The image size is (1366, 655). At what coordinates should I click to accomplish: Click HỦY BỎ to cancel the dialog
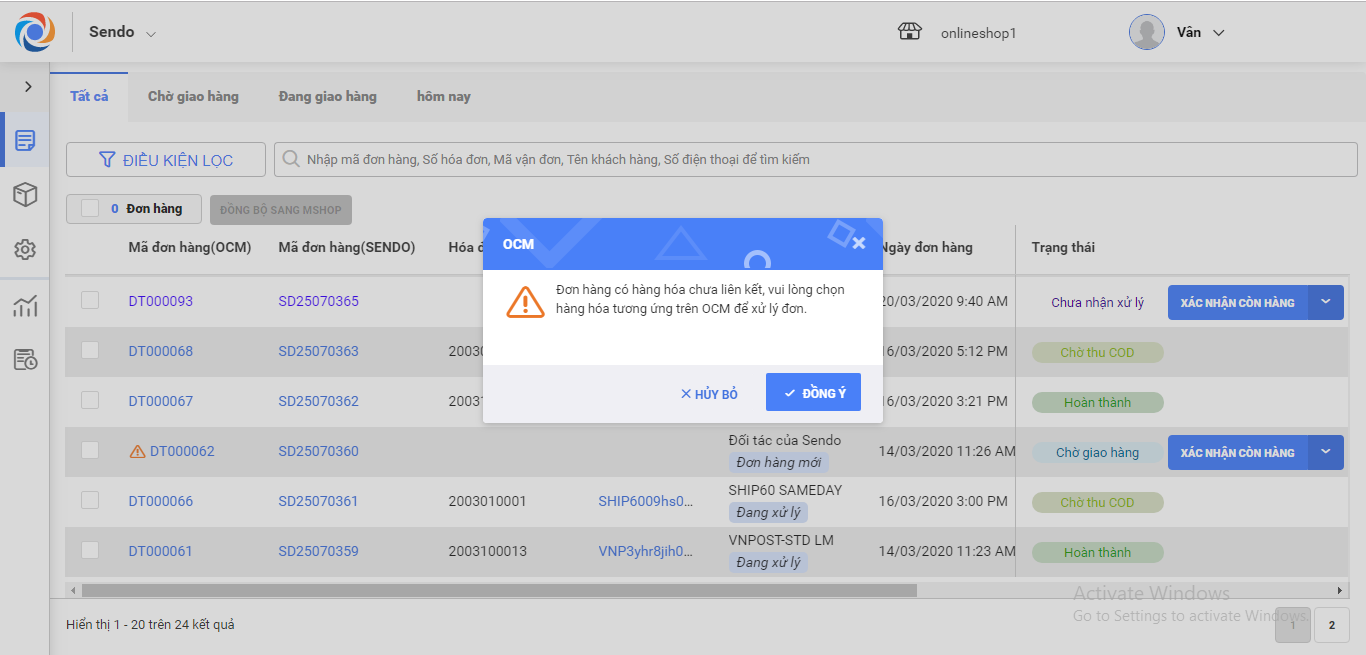tap(709, 394)
